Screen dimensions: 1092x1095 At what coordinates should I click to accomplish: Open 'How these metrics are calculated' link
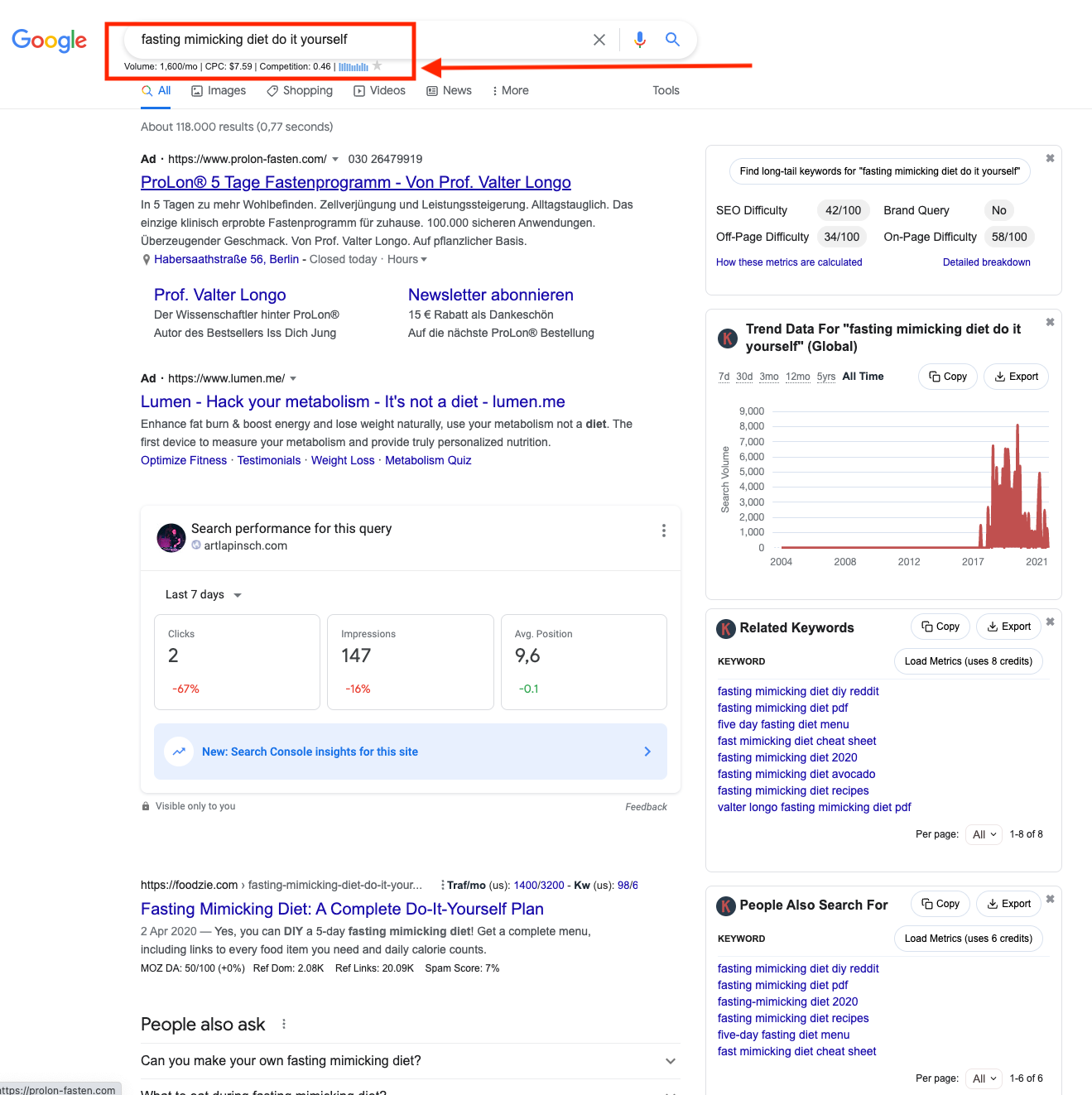pyautogui.click(x=789, y=262)
